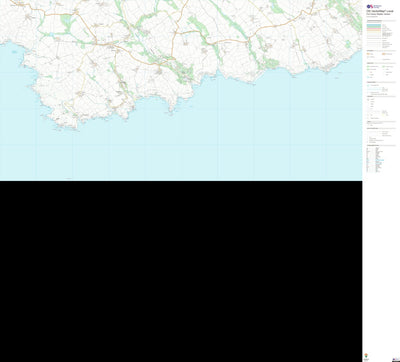Click the crest emblem beneath the legend
This screenshot has height=362, width=400.
click(x=367, y=356)
